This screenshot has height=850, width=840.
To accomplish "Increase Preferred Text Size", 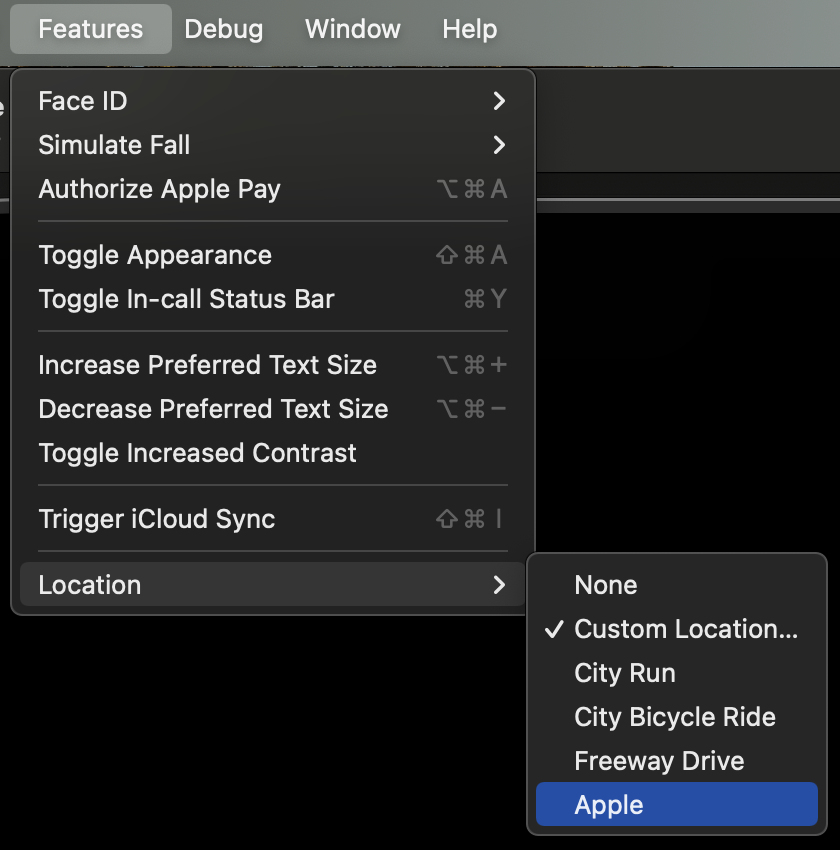I will [x=273, y=365].
